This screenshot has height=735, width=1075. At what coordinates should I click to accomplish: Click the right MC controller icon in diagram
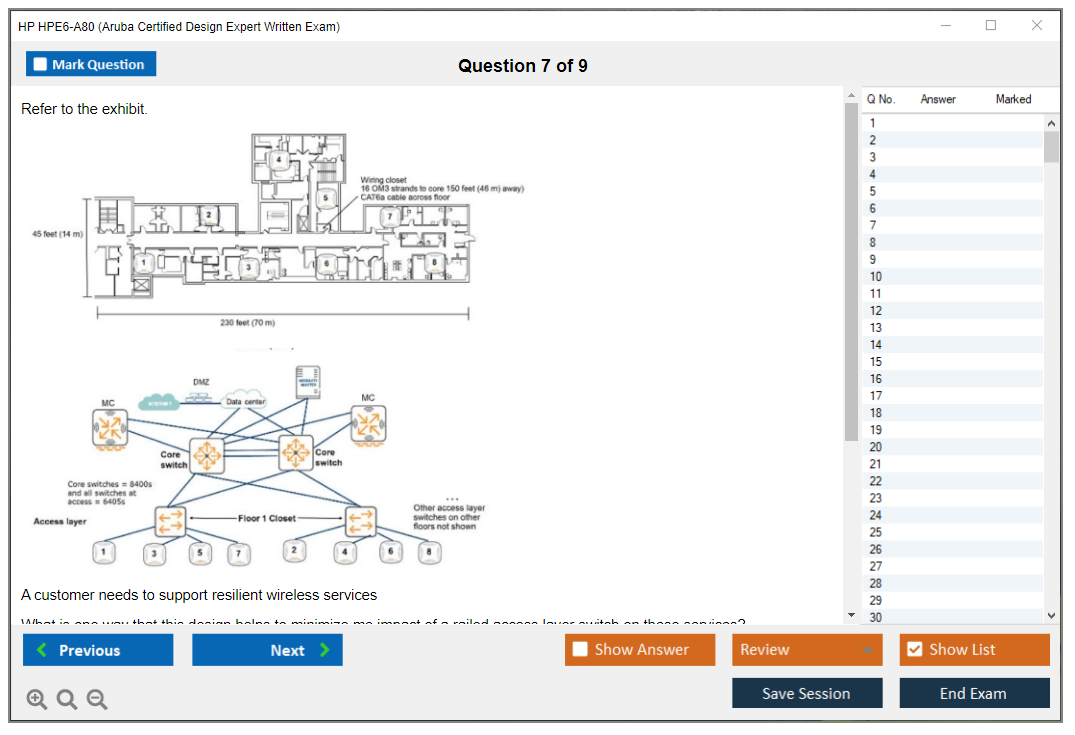tap(368, 425)
